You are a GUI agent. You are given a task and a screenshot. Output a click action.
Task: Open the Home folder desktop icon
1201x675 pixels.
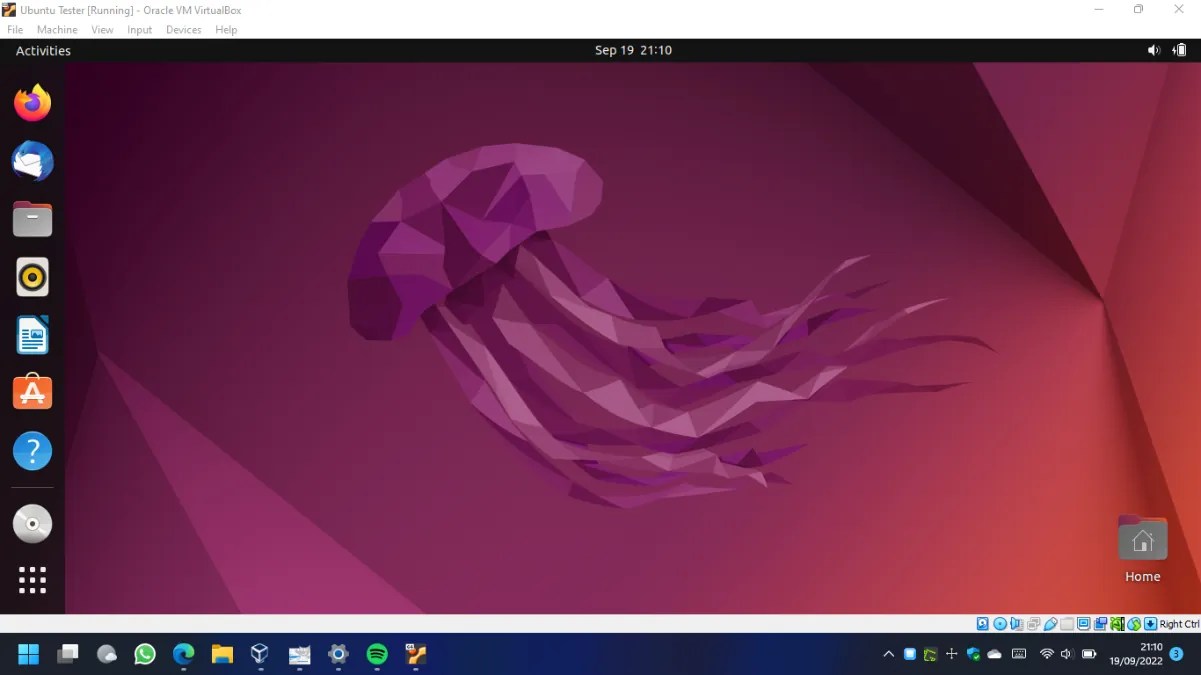coord(1142,549)
